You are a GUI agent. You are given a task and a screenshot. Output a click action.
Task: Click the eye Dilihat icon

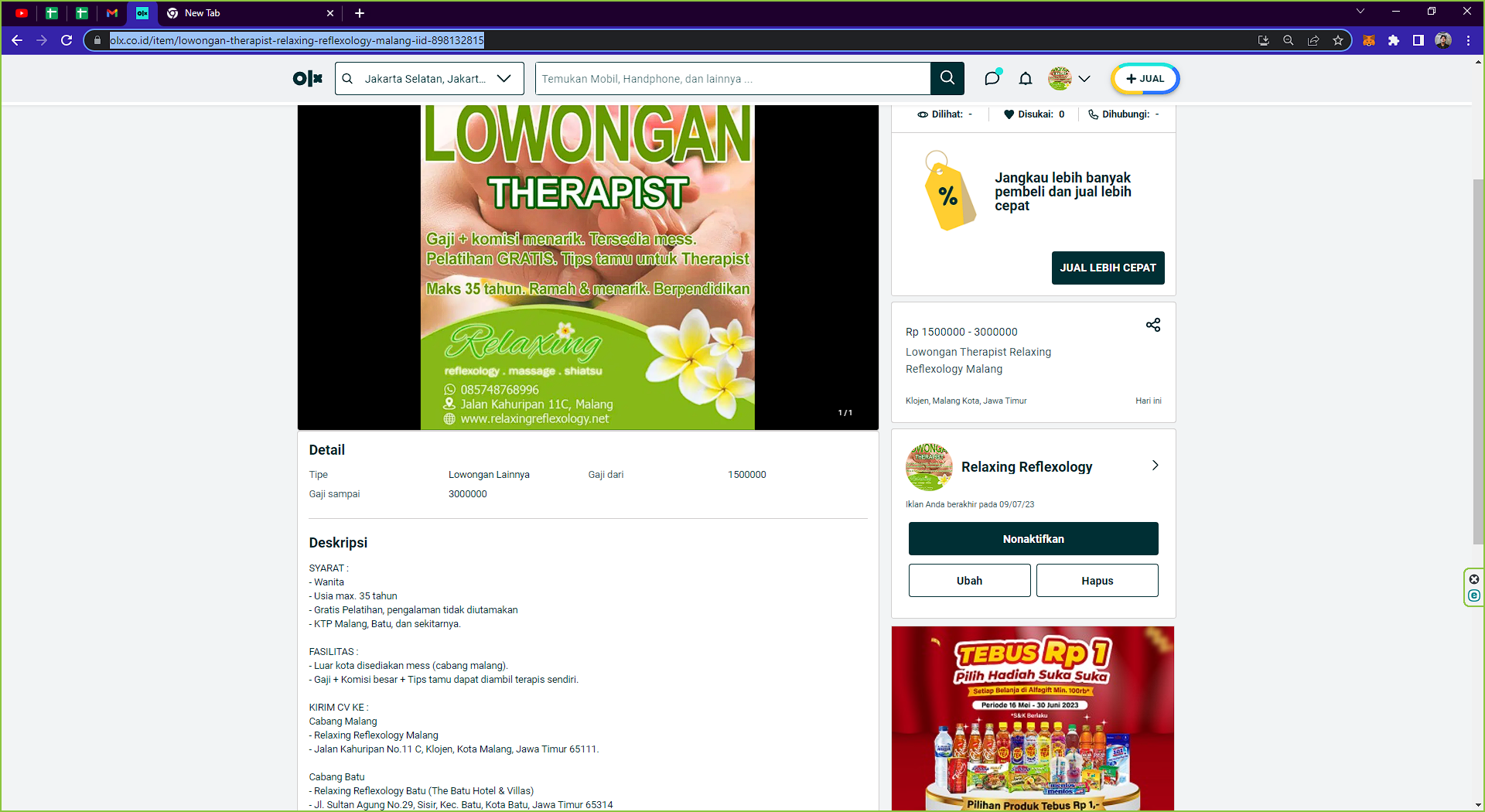[923, 114]
